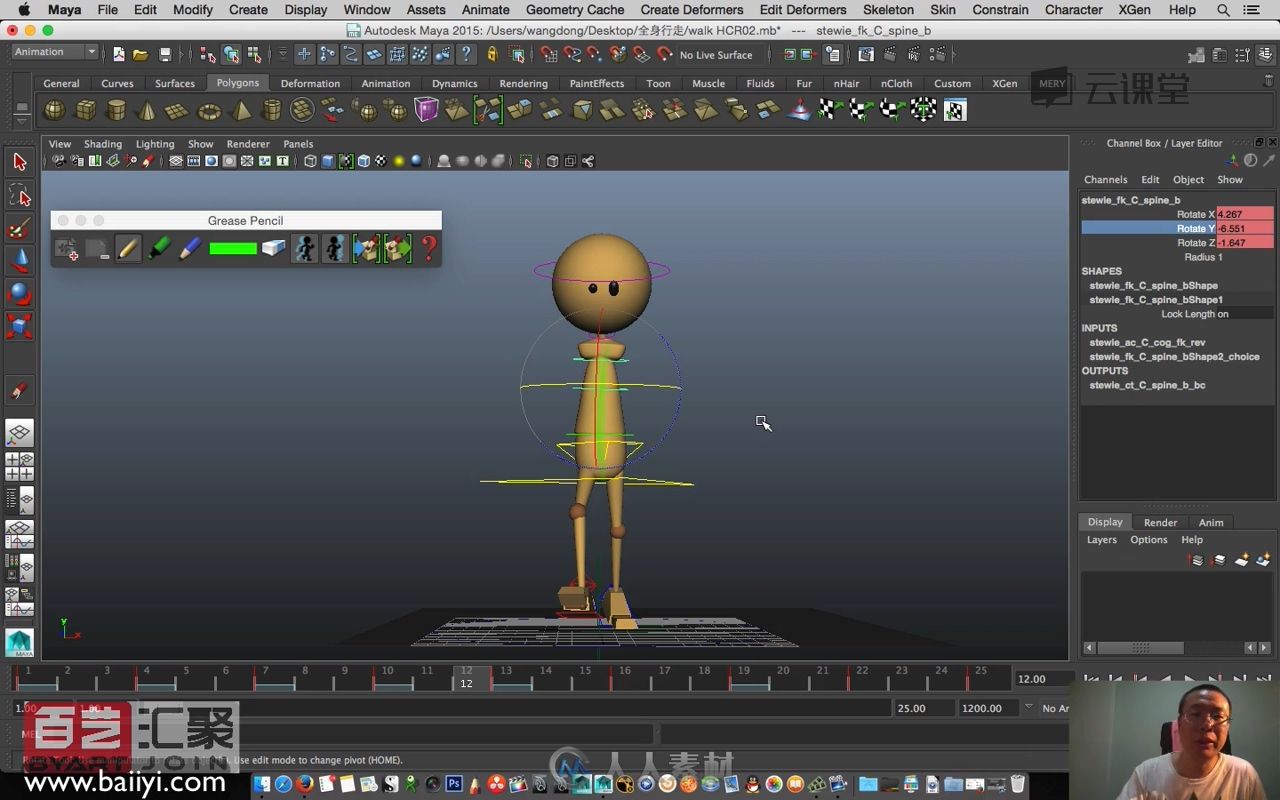Viewport: 1280px width, 800px height.
Task: Click the Rotate Y channel label
Action: tap(1196, 229)
